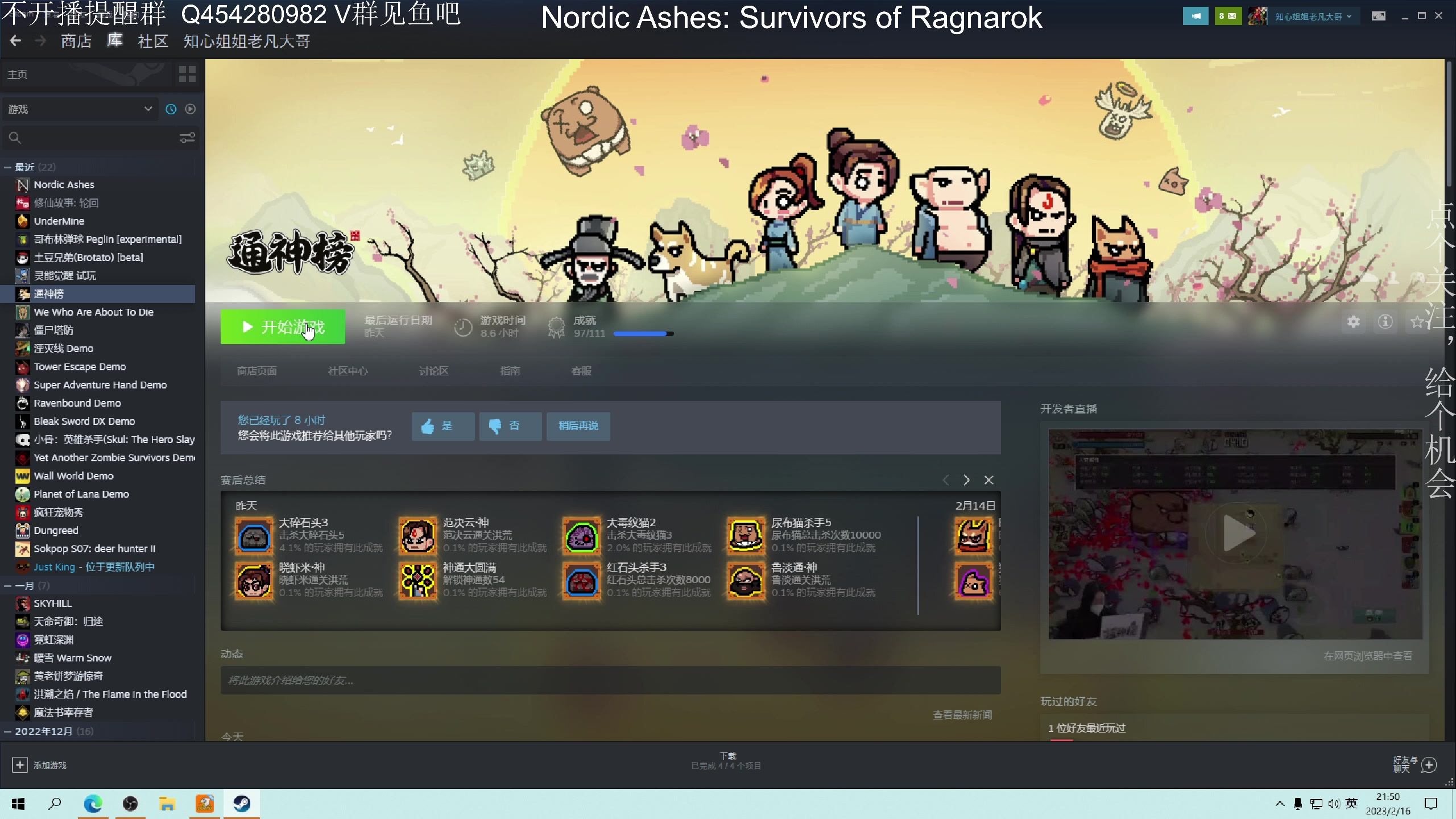Open the 下载 downloads status
Screen dimensions: 1456x819
726,761
